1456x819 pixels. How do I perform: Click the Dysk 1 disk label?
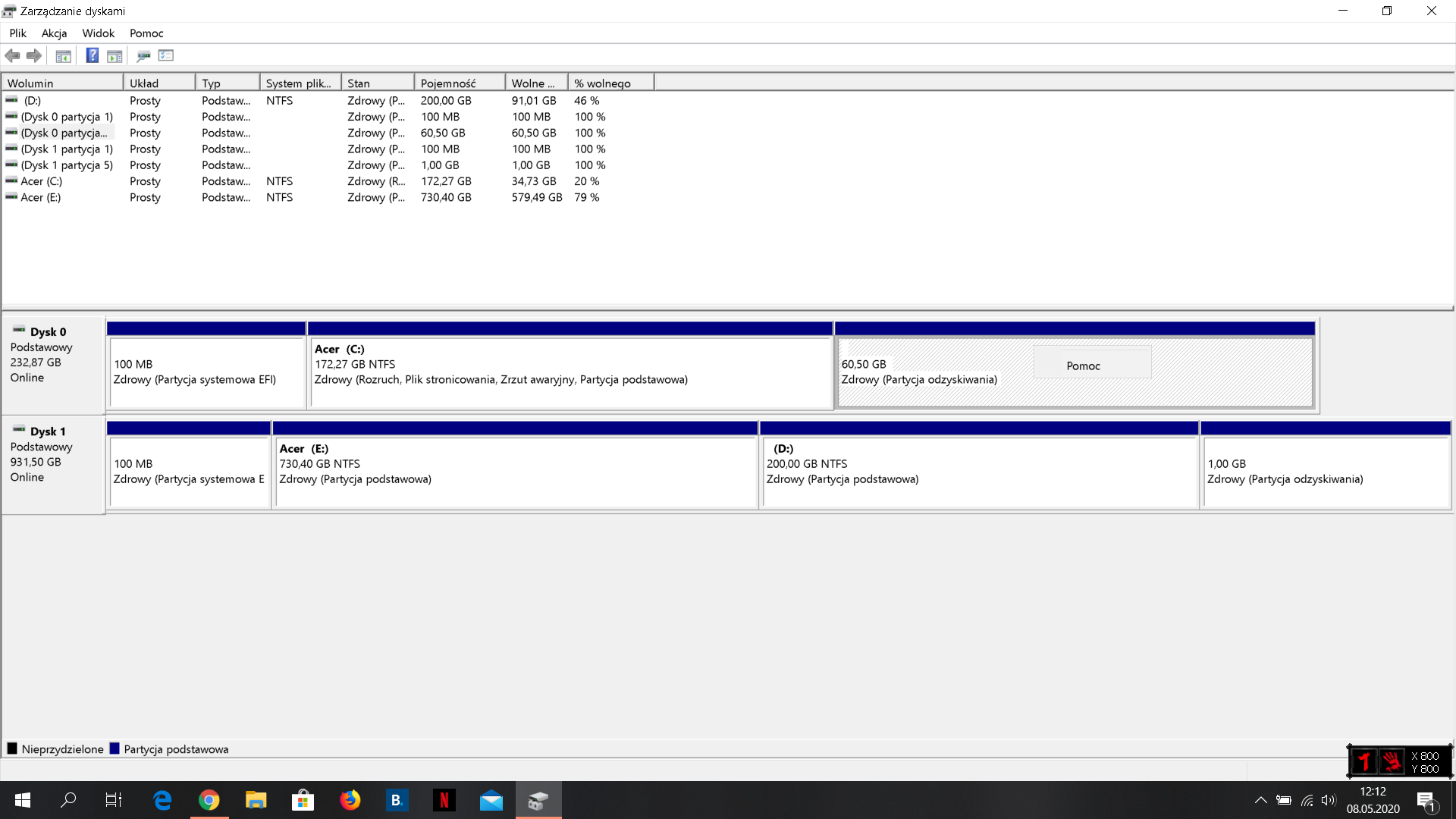(47, 431)
